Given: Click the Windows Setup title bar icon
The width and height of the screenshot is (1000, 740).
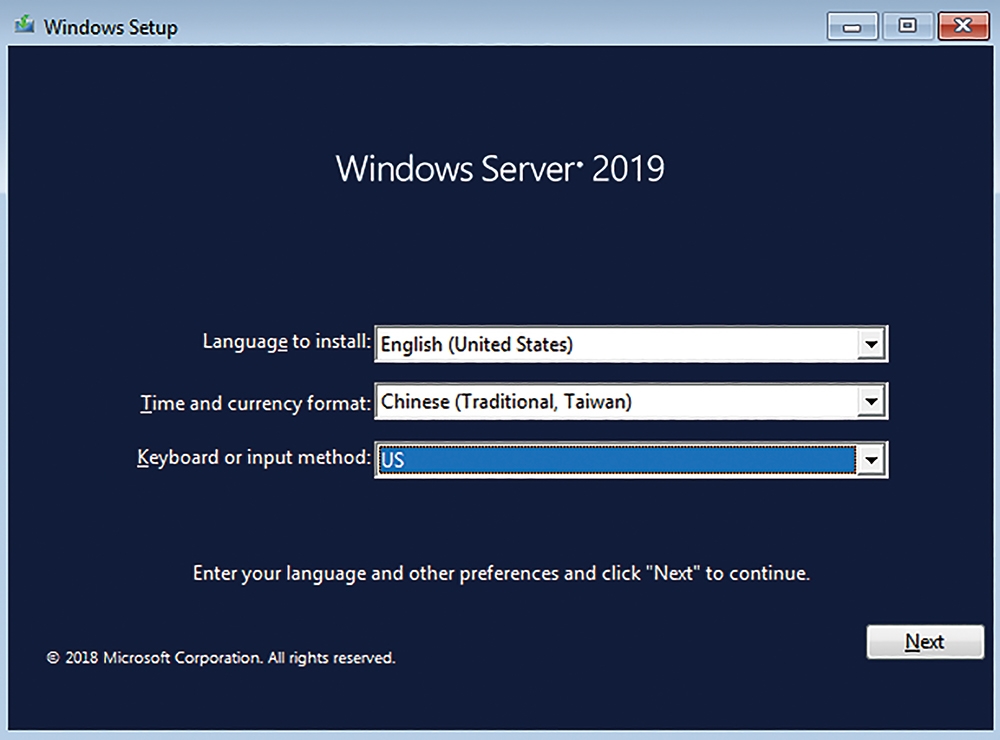Looking at the screenshot, I should pos(24,26).
